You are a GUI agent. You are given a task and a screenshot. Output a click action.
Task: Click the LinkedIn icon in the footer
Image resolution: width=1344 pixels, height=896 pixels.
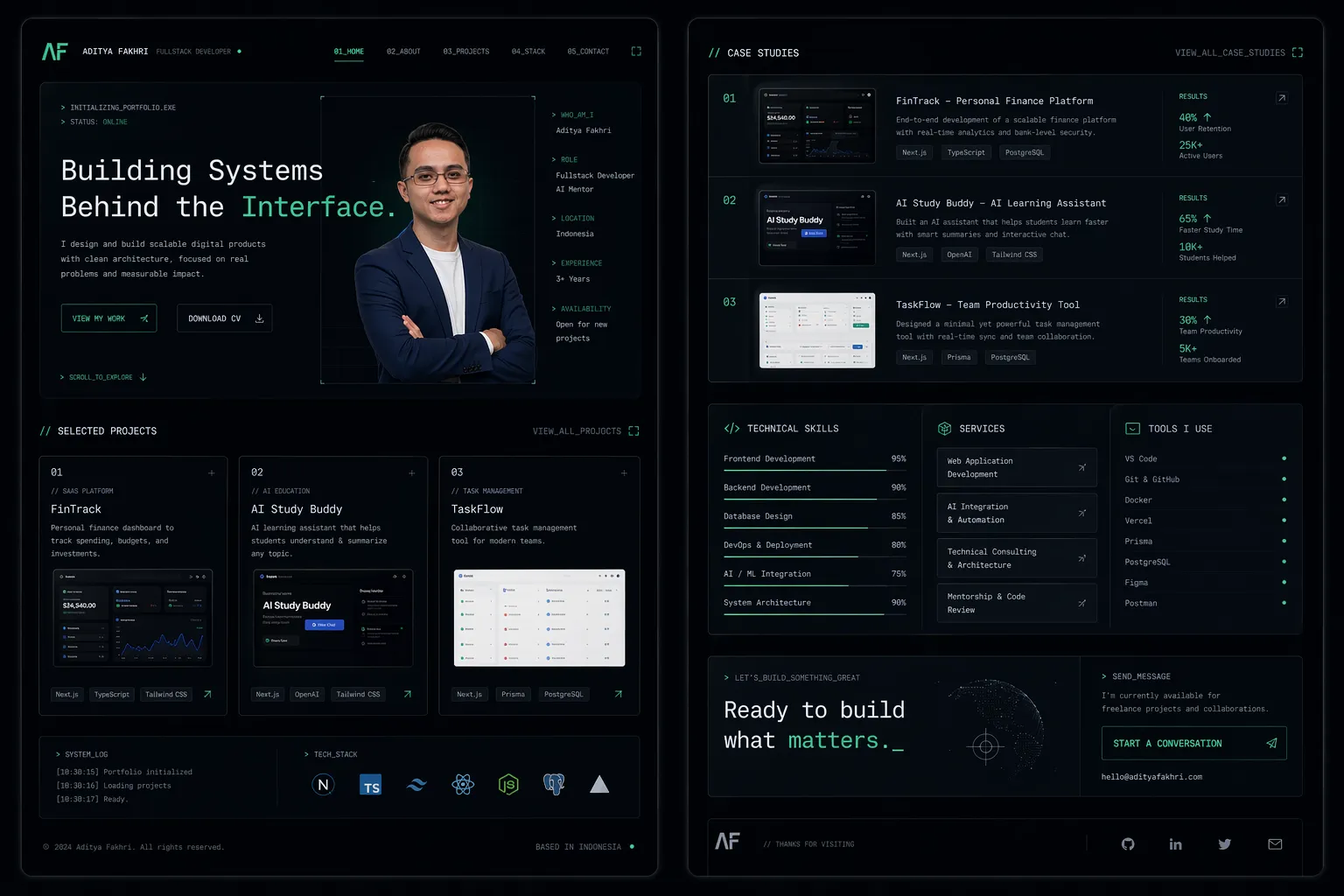(1175, 843)
